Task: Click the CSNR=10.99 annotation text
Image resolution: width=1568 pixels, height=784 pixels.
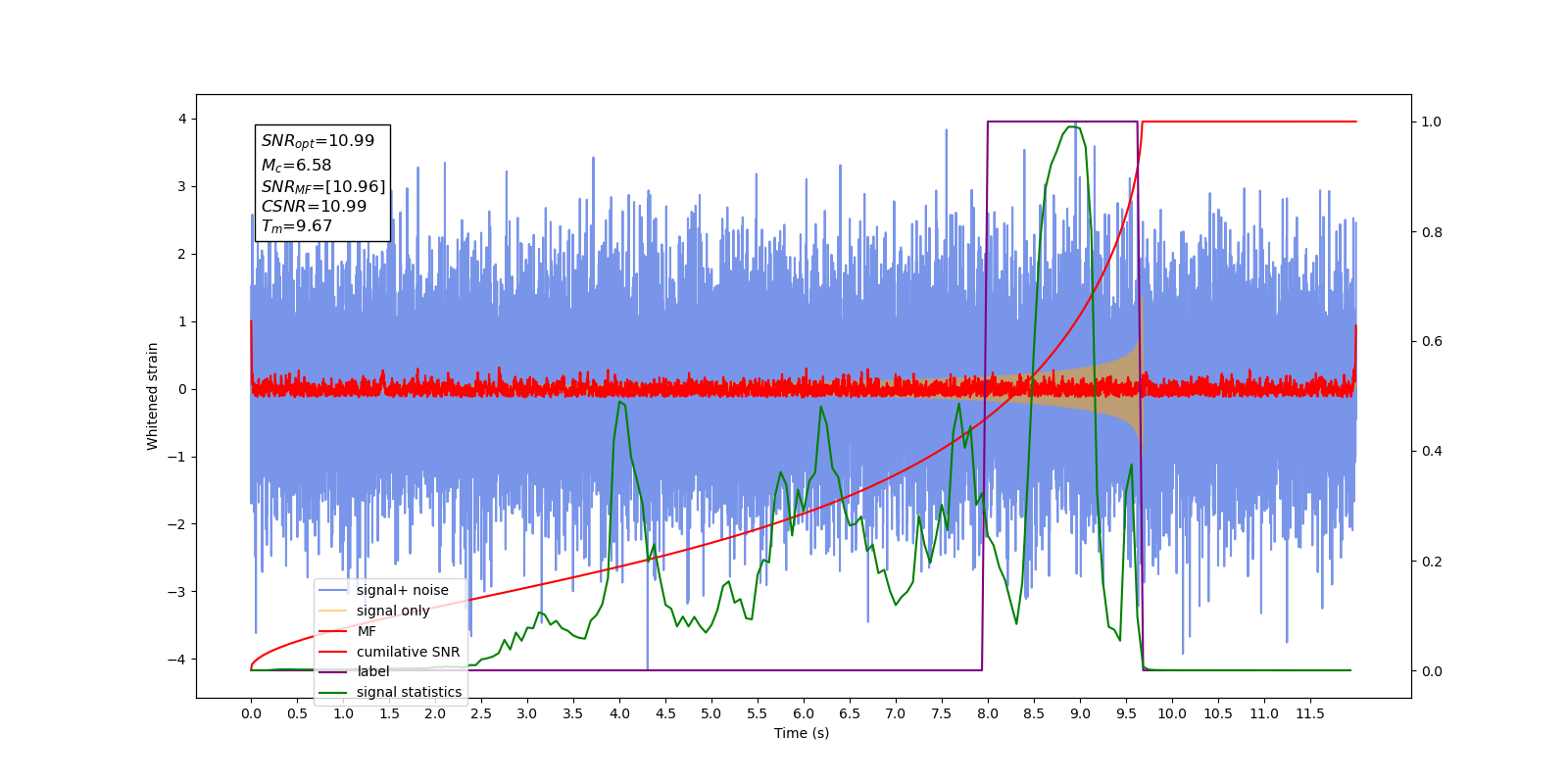Action: pyautogui.click(x=314, y=207)
